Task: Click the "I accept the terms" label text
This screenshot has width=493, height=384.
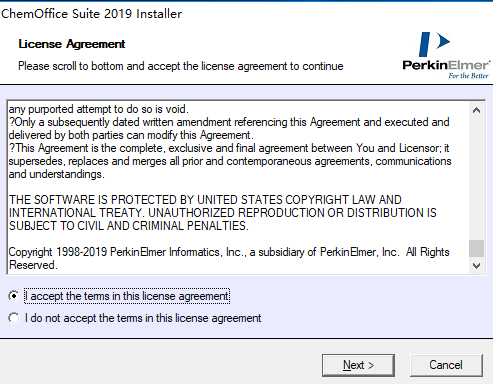Action: [x=127, y=296]
